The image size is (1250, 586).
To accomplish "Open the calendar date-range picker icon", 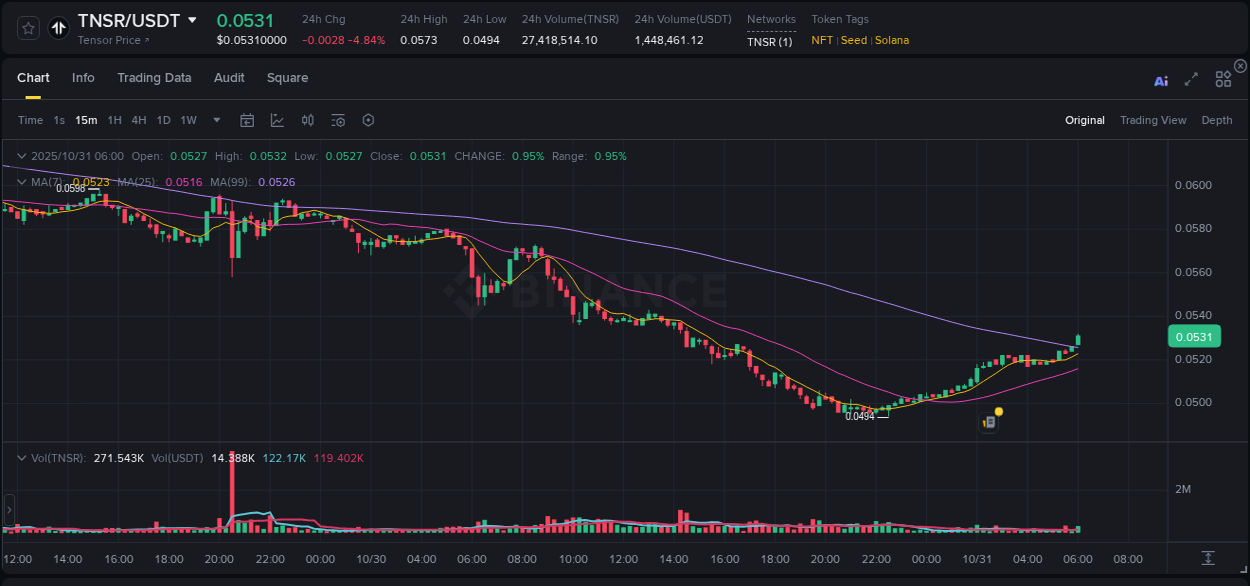I will click(x=247, y=120).
